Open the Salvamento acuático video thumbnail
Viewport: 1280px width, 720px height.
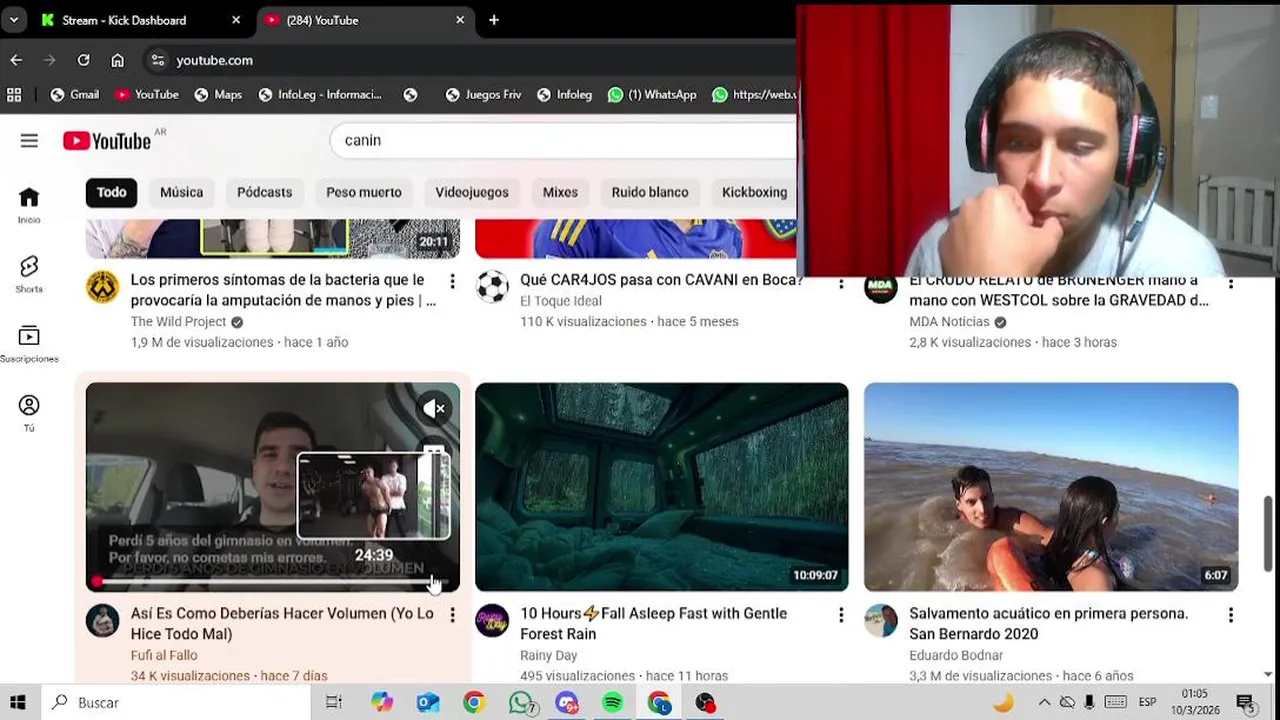click(1051, 487)
